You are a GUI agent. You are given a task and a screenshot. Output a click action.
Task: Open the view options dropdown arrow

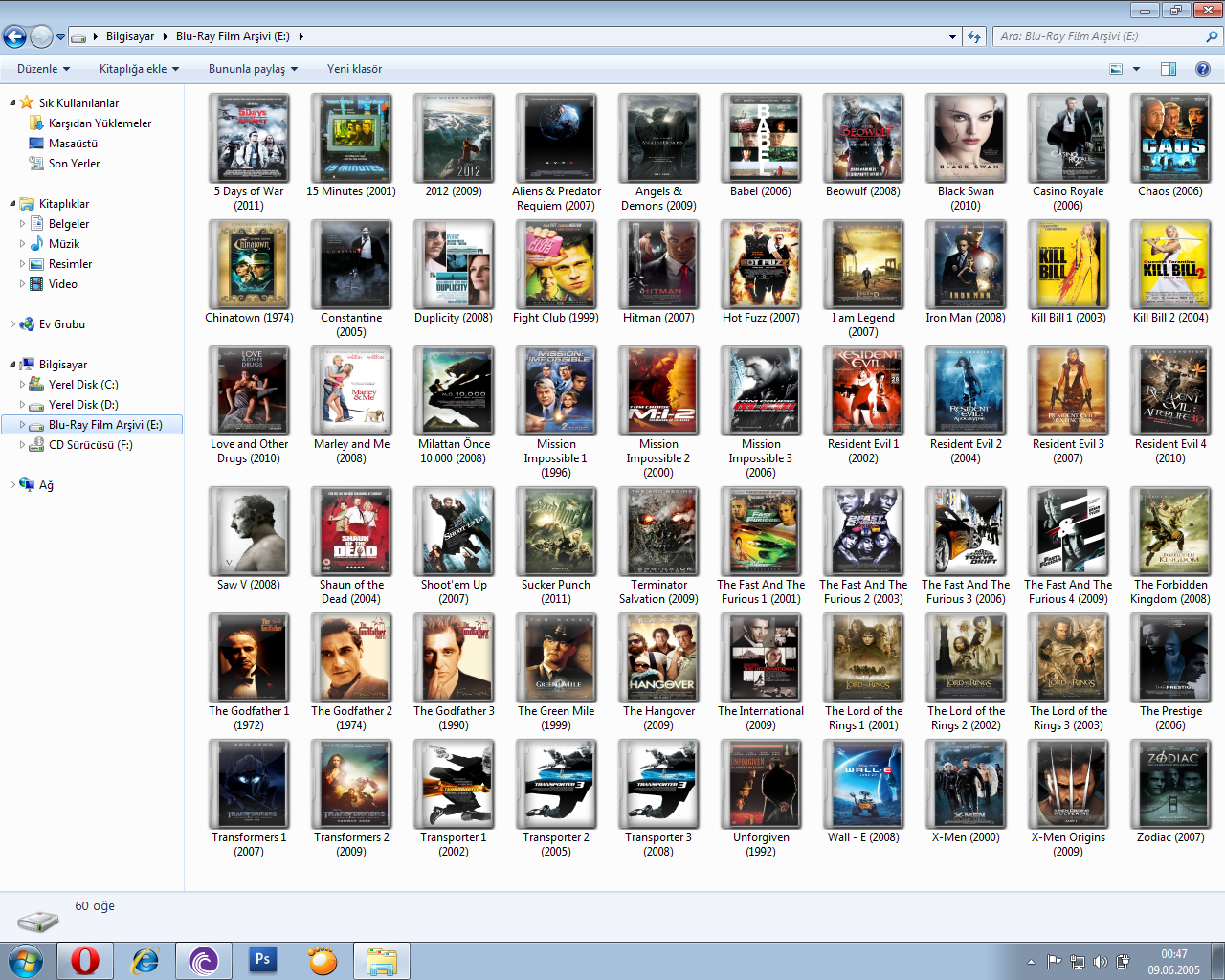click(1136, 69)
